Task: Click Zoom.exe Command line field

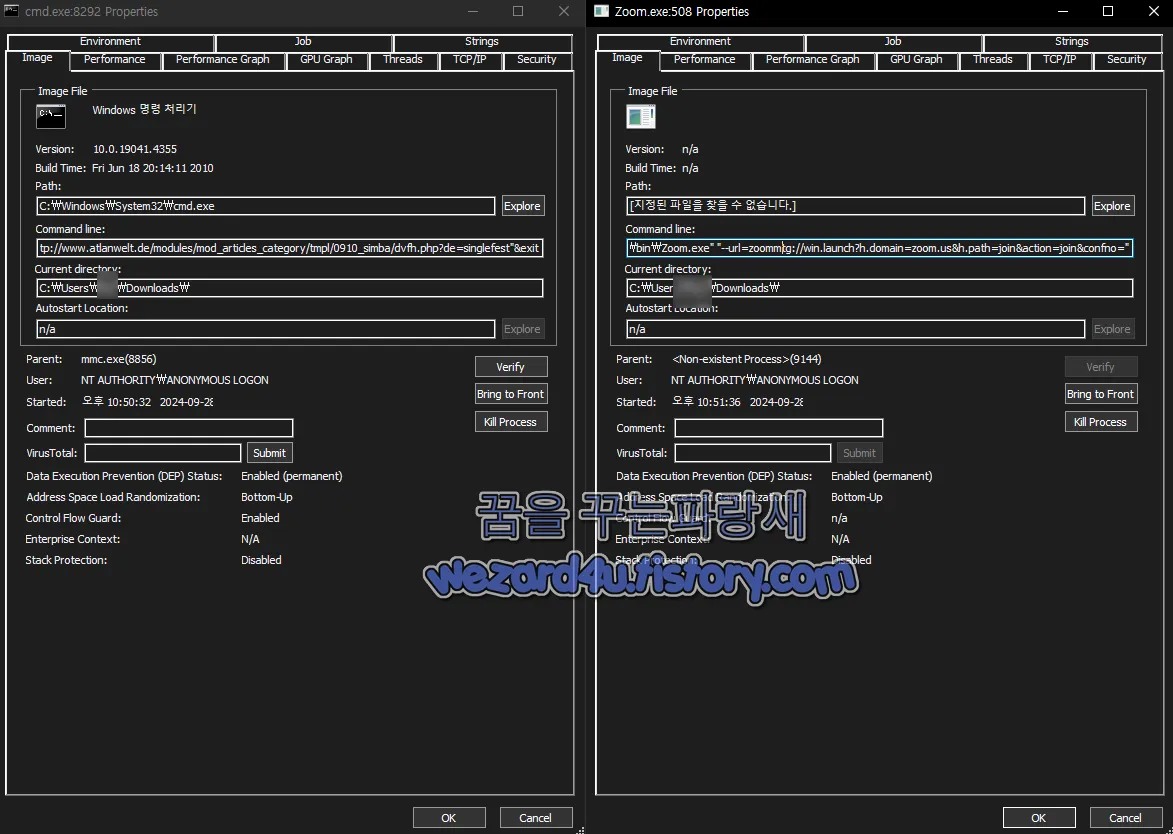Action: click(x=880, y=248)
